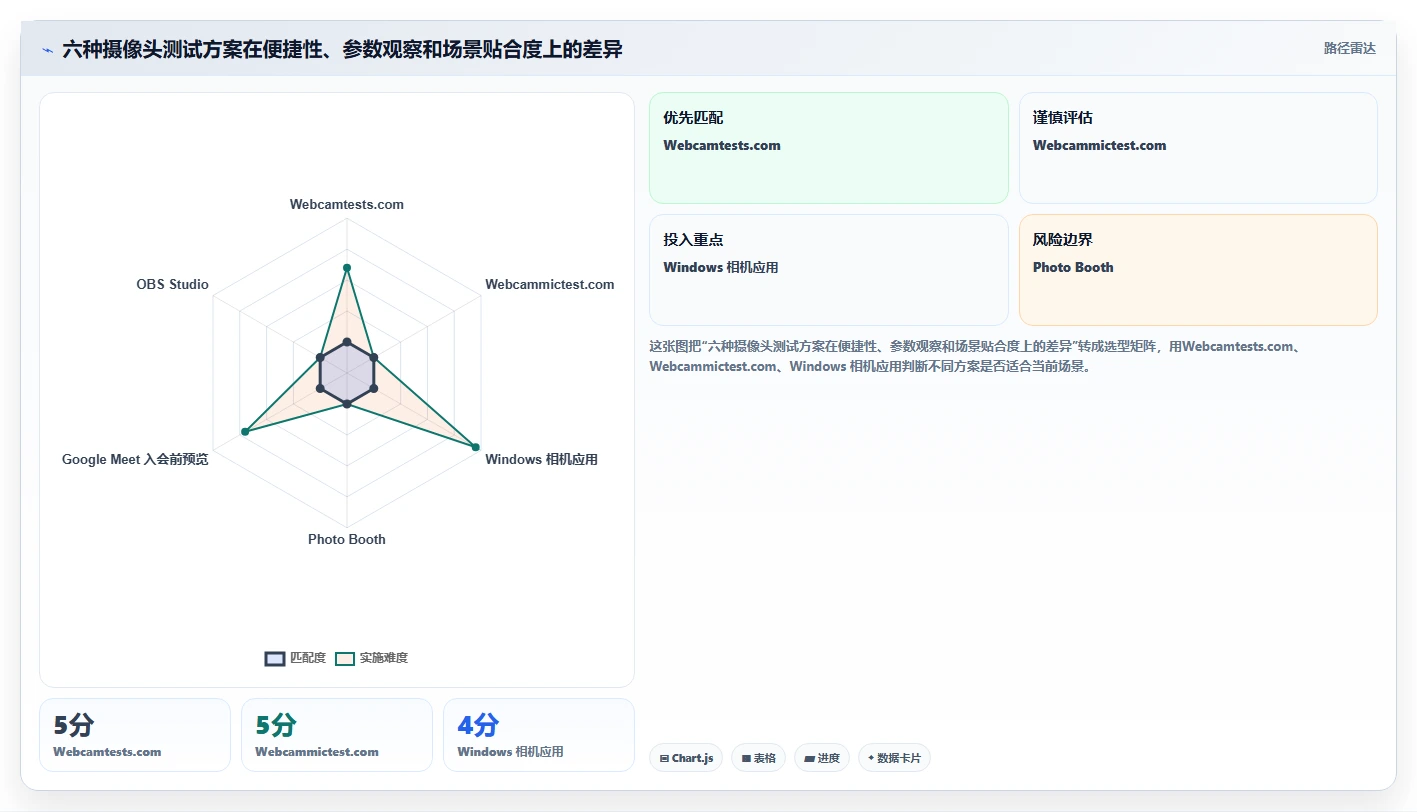
Task: Click the 匹配度 legend color box
Action: pos(275,658)
